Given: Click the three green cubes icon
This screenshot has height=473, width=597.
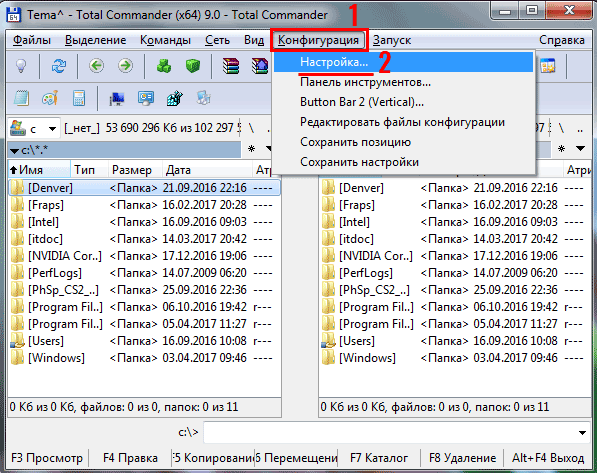Looking at the screenshot, I should 164,66.
